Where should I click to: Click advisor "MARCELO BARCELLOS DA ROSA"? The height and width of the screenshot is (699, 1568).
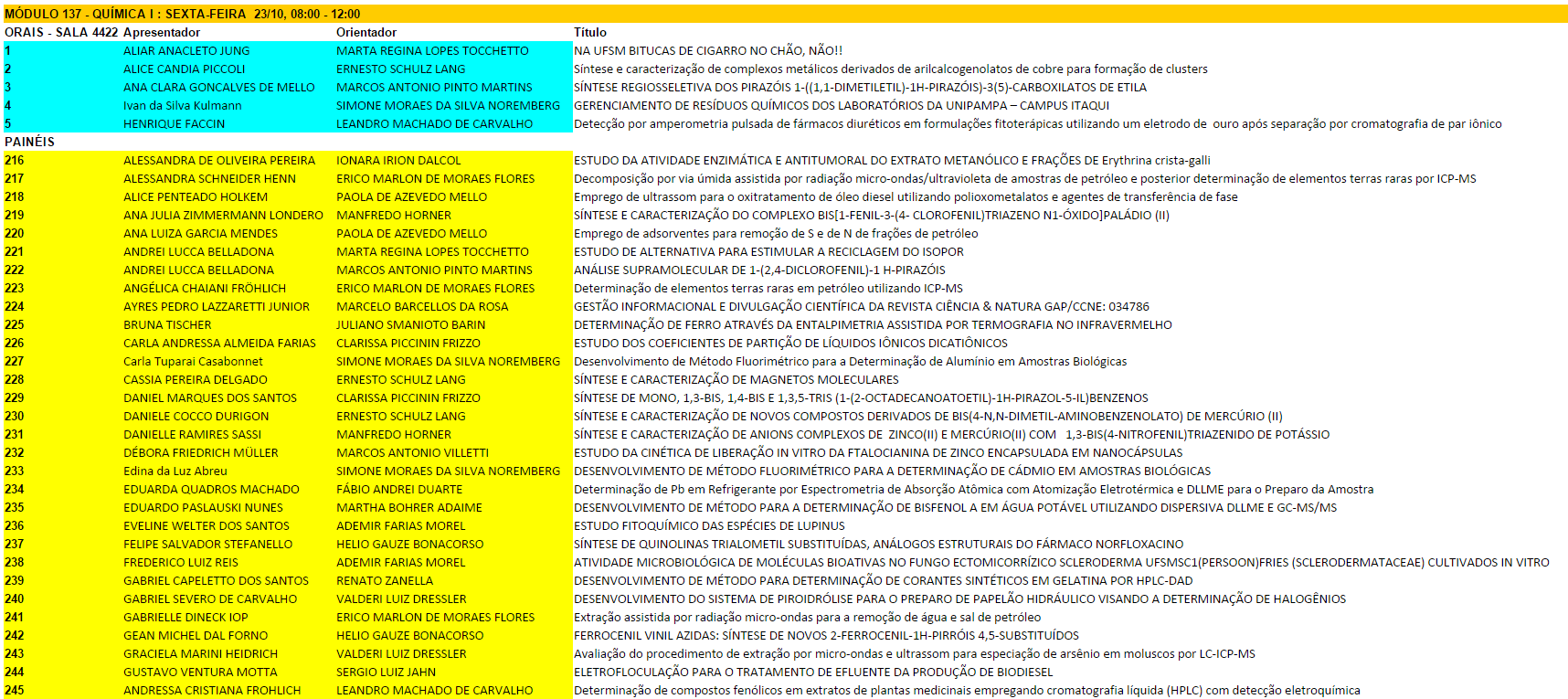pyautogui.click(x=422, y=306)
